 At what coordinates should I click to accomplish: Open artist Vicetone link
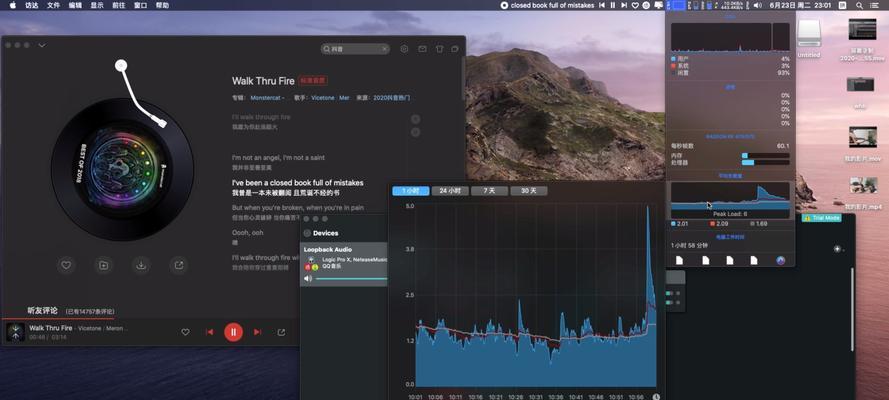(x=323, y=98)
